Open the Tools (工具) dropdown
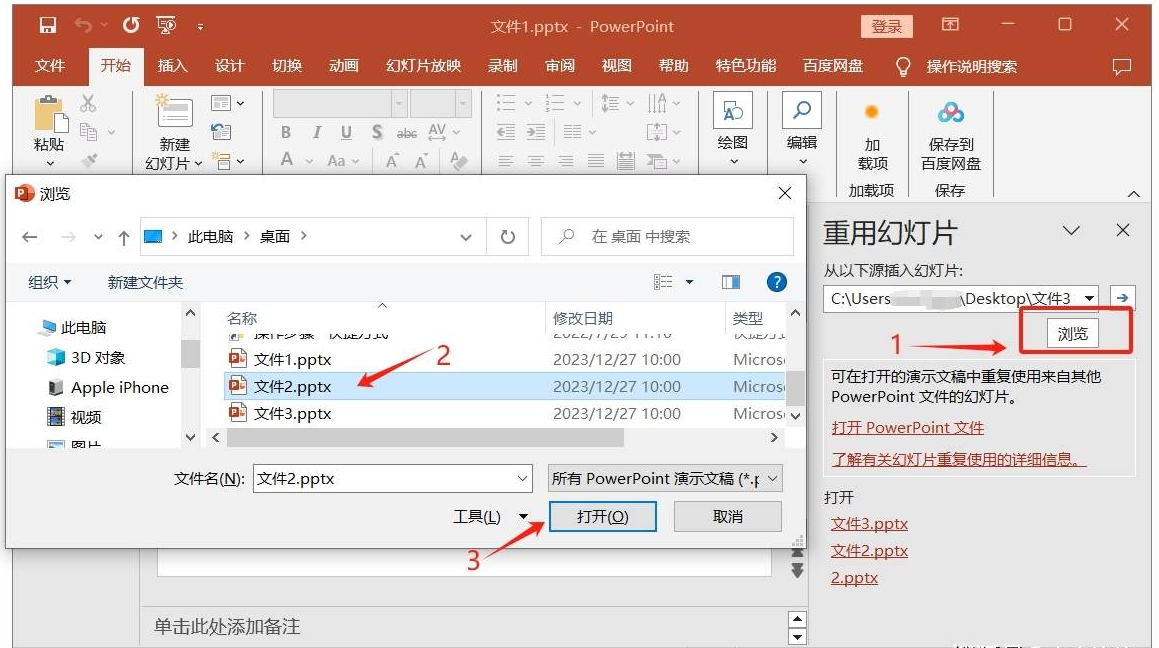 (x=490, y=516)
